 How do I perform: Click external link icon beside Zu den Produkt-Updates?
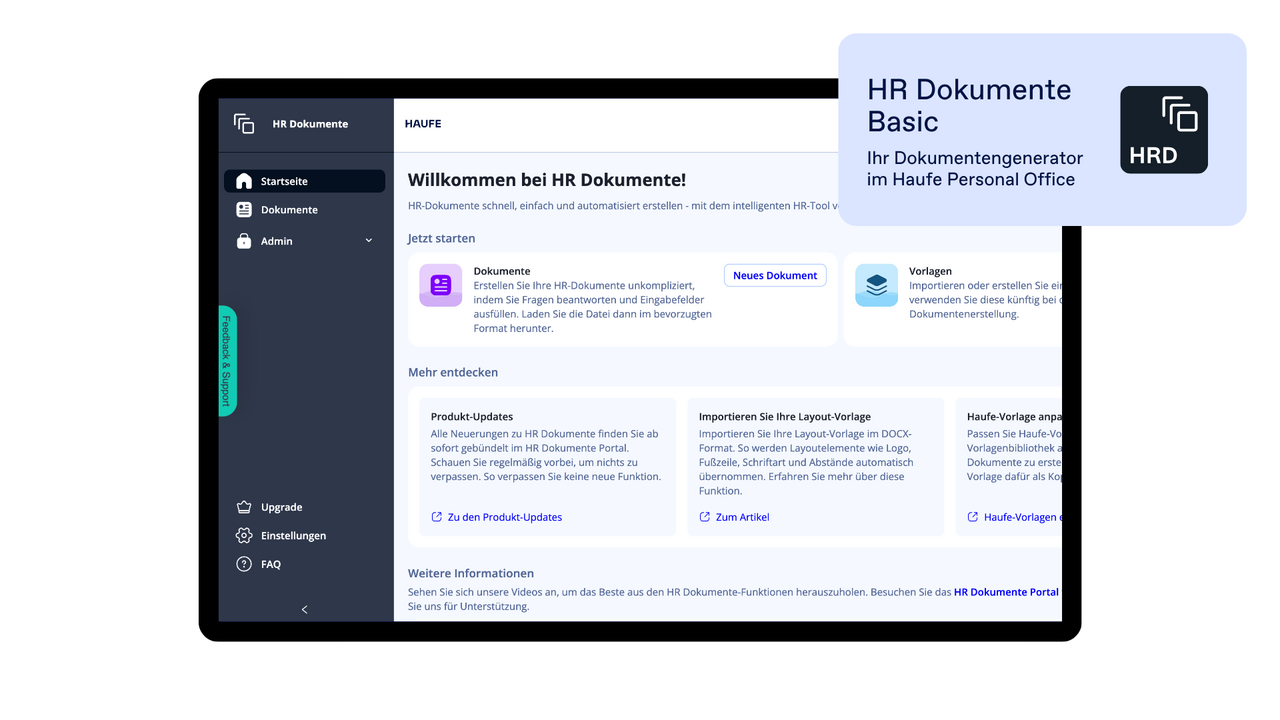pos(436,517)
